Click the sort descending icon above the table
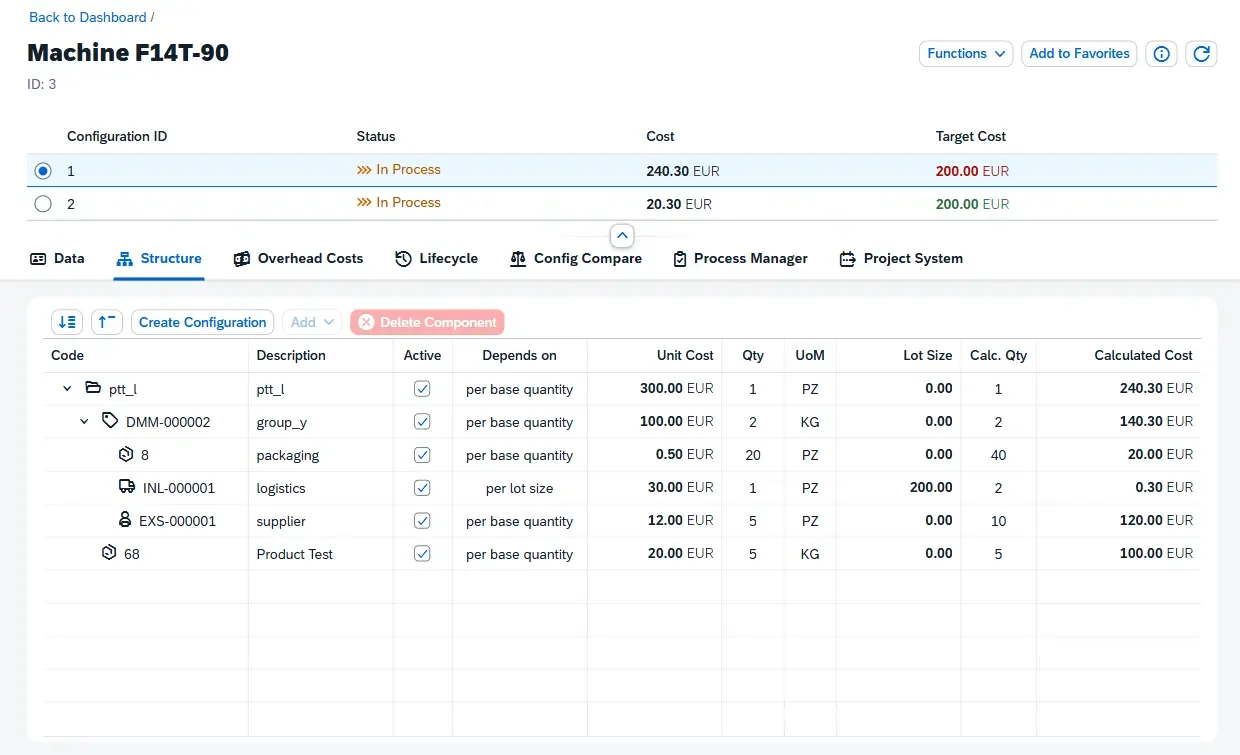1240x755 pixels. pos(67,322)
